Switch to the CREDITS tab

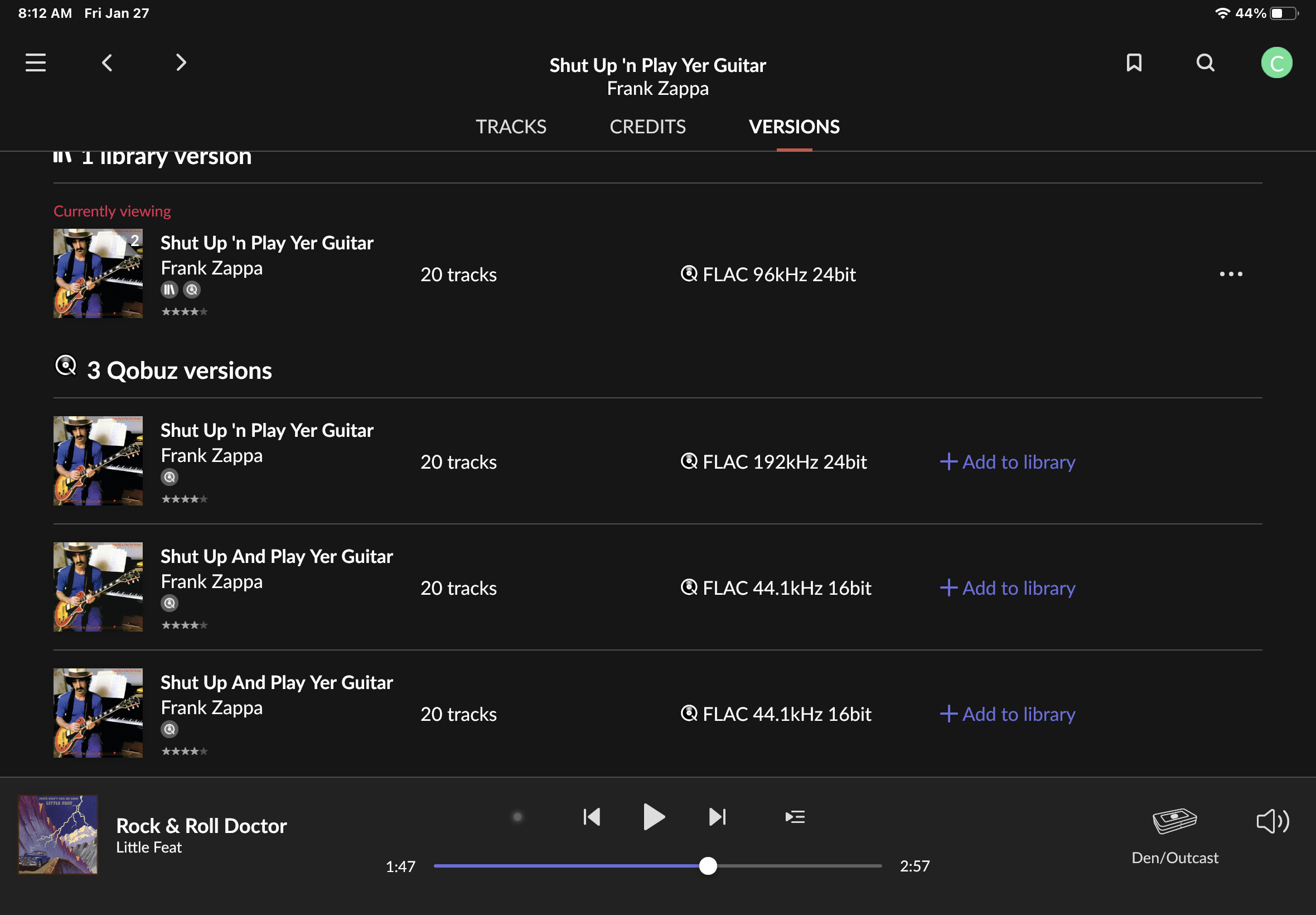coord(647,127)
